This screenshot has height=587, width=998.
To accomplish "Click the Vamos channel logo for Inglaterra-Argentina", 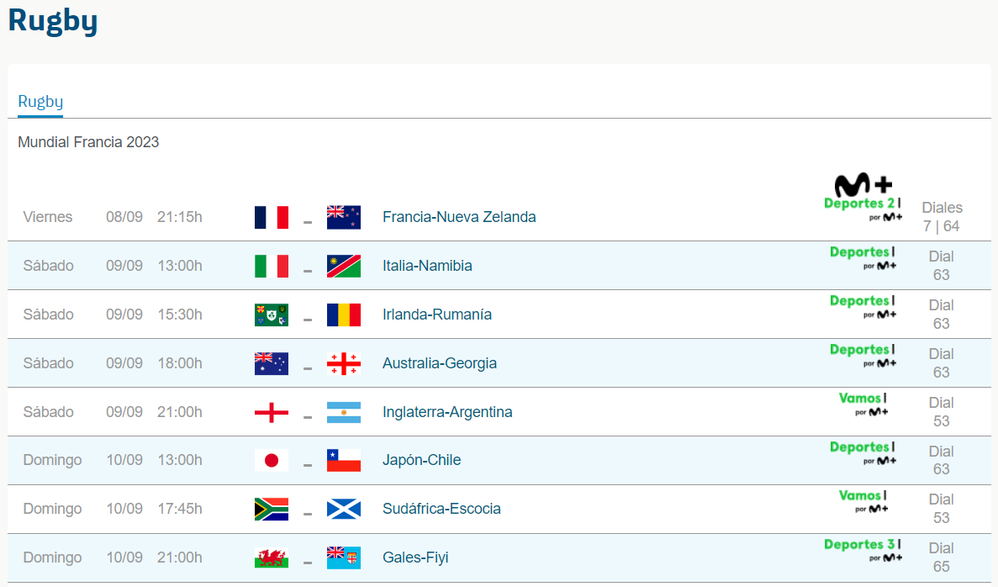I will coord(862,404).
